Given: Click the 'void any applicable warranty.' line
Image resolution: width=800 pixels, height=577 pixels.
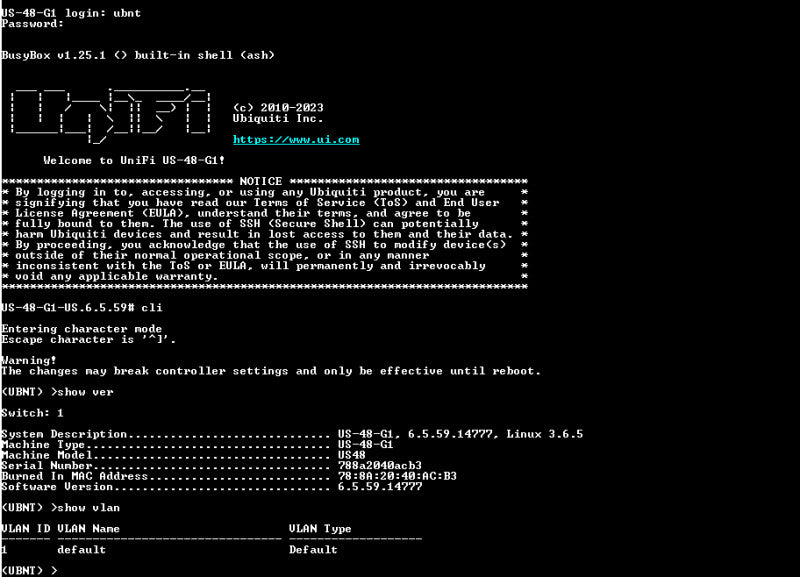Looking at the screenshot, I should click(116, 276).
